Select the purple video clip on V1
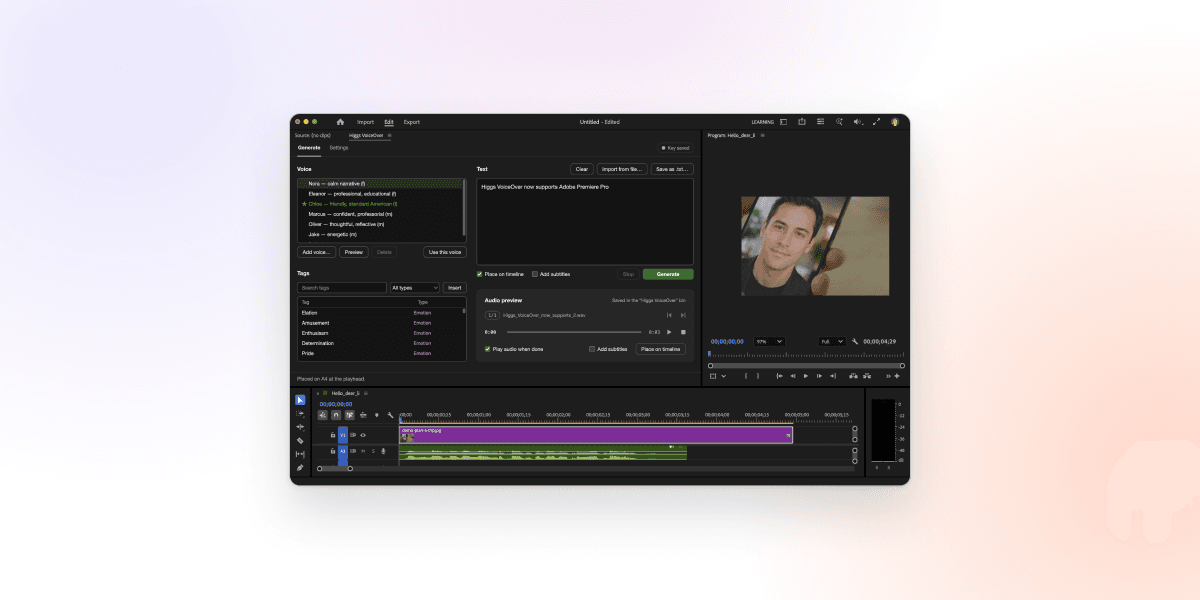Image resolution: width=1200 pixels, height=600 pixels. [x=596, y=435]
